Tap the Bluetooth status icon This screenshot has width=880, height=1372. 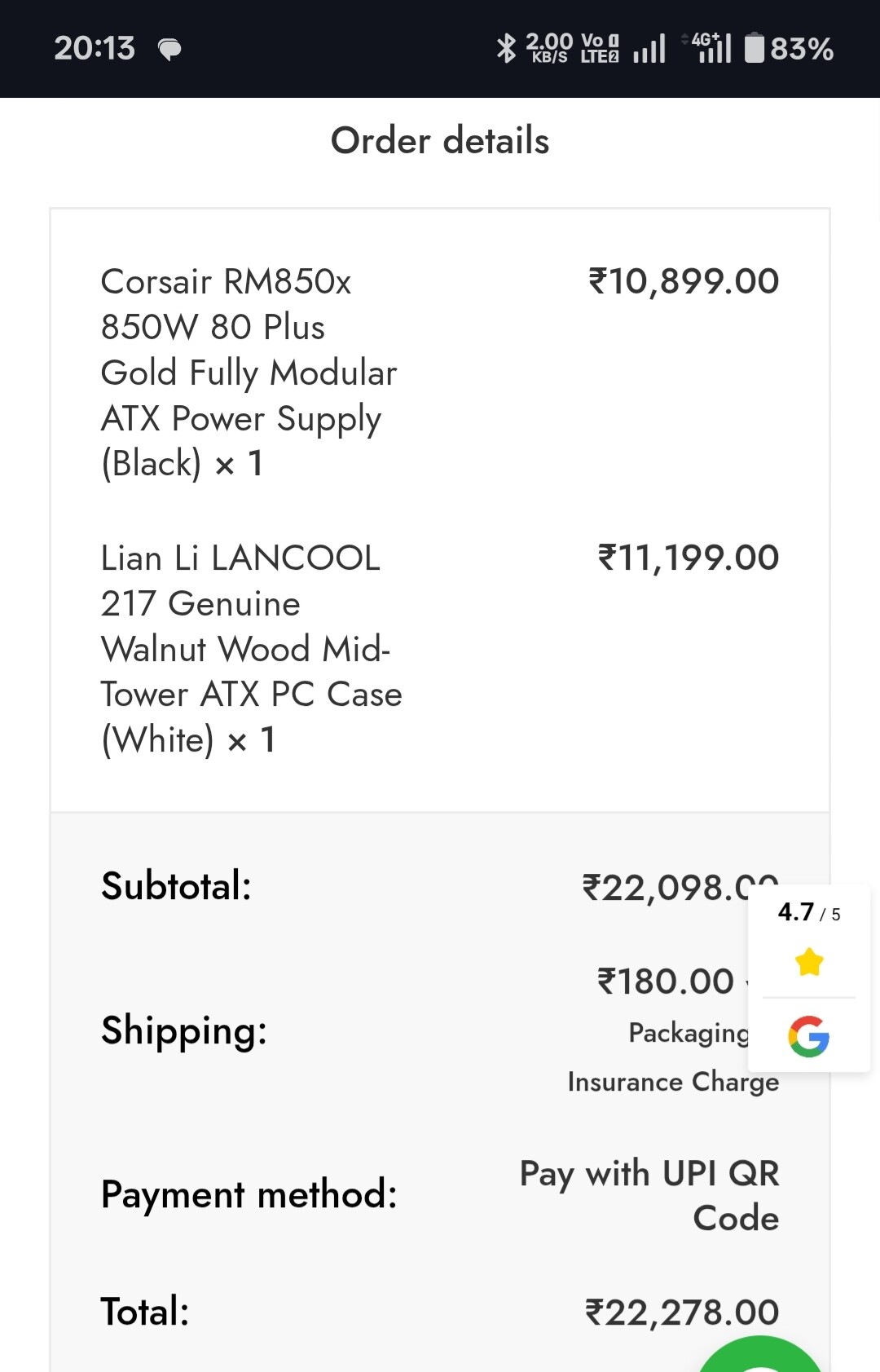506,48
